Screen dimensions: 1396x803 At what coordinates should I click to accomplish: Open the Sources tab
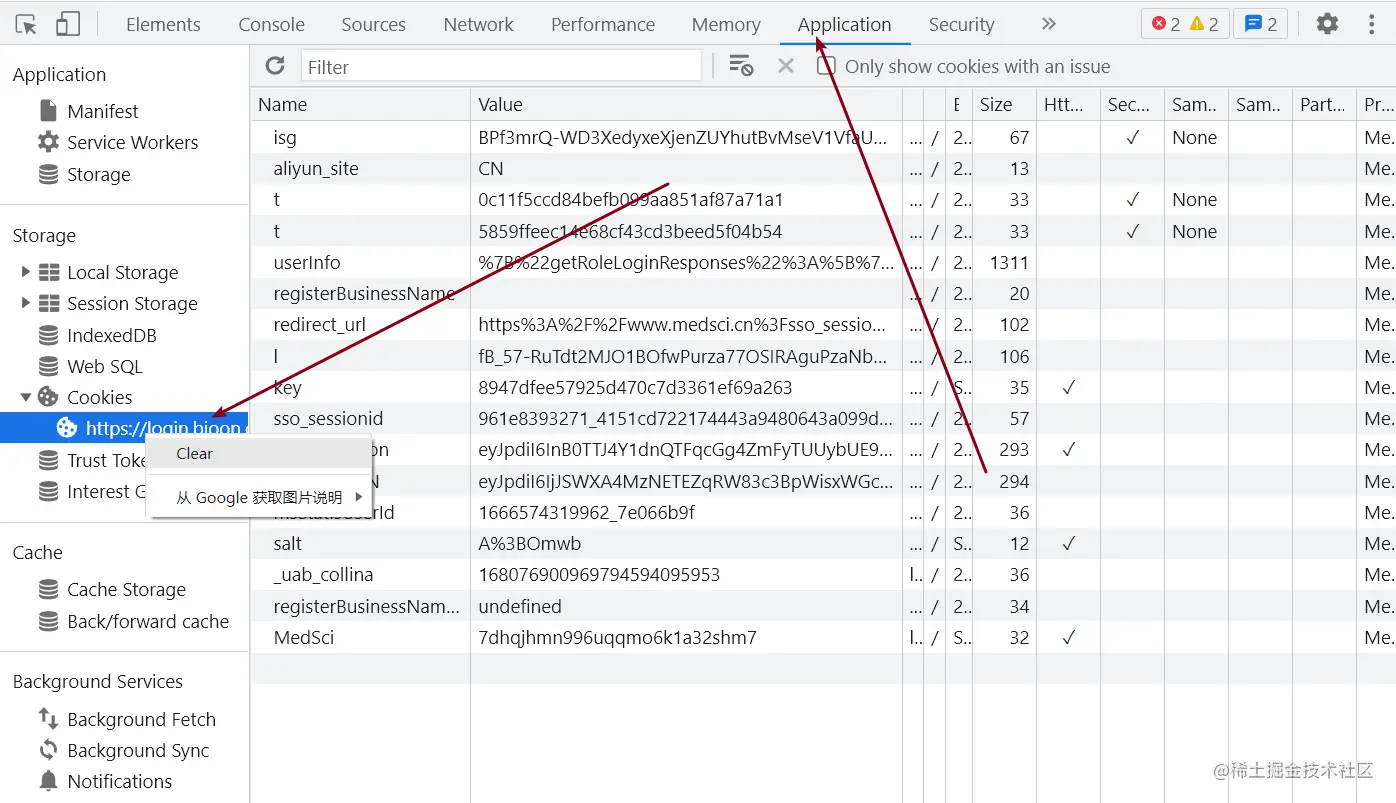pyautogui.click(x=373, y=24)
